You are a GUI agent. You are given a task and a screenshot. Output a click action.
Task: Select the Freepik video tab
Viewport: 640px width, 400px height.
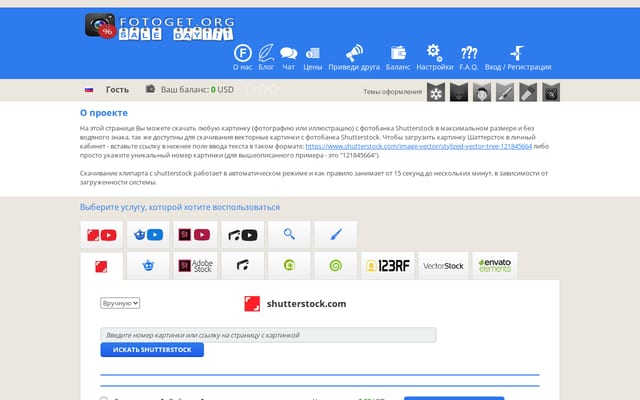(148, 235)
